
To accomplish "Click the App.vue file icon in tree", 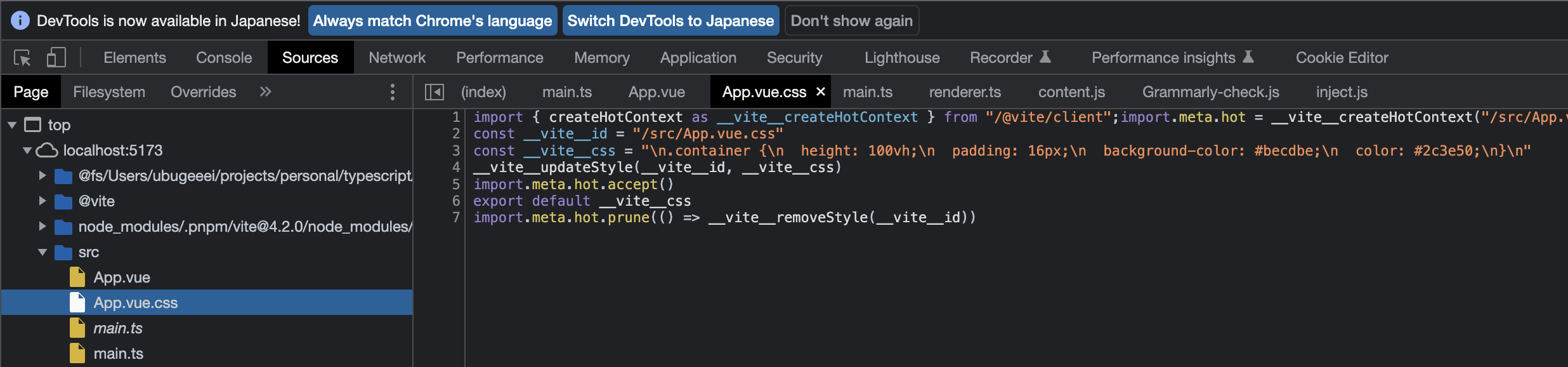I will click(x=77, y=277).
